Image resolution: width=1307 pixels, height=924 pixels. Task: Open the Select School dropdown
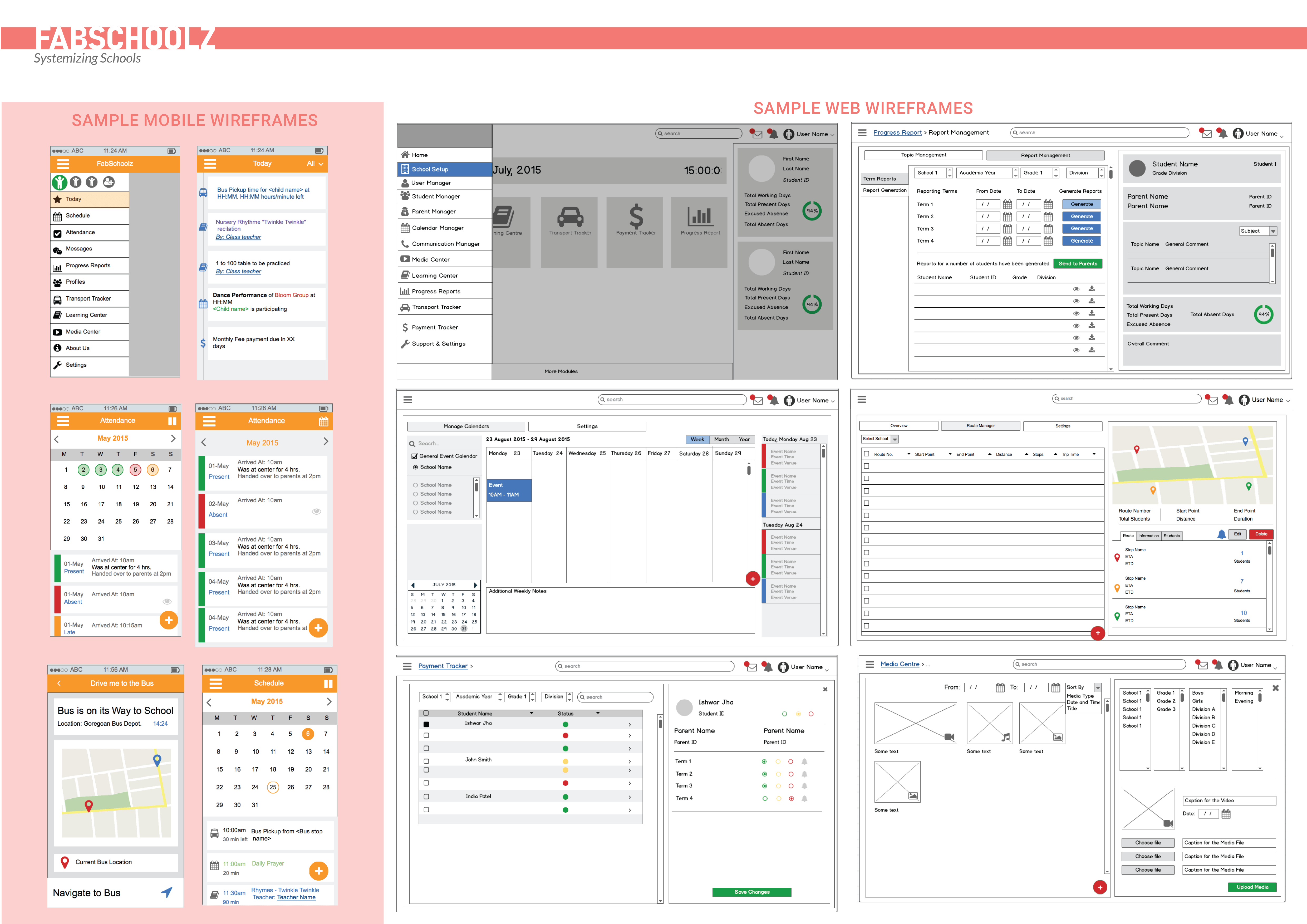click(x=895, y=439)
